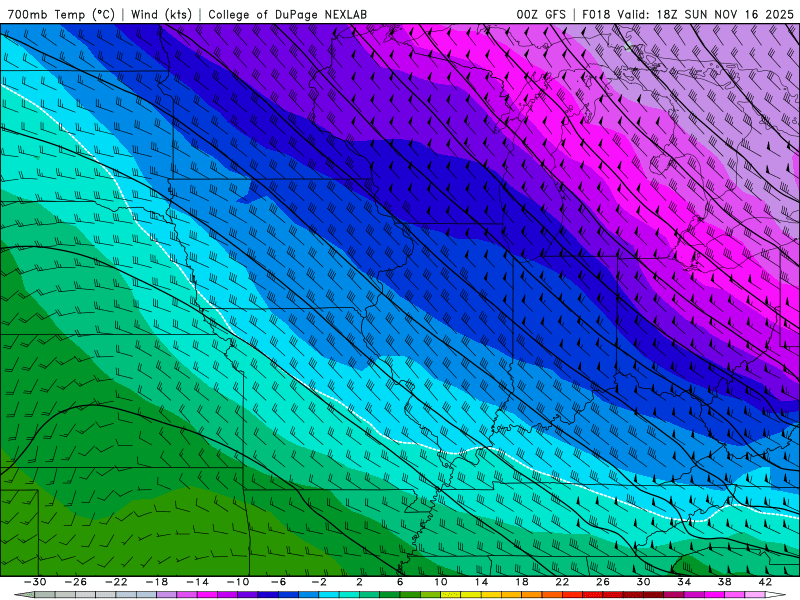Click the -18 value on the color scale
The image size is (800, 600).
tap(157, 582)
